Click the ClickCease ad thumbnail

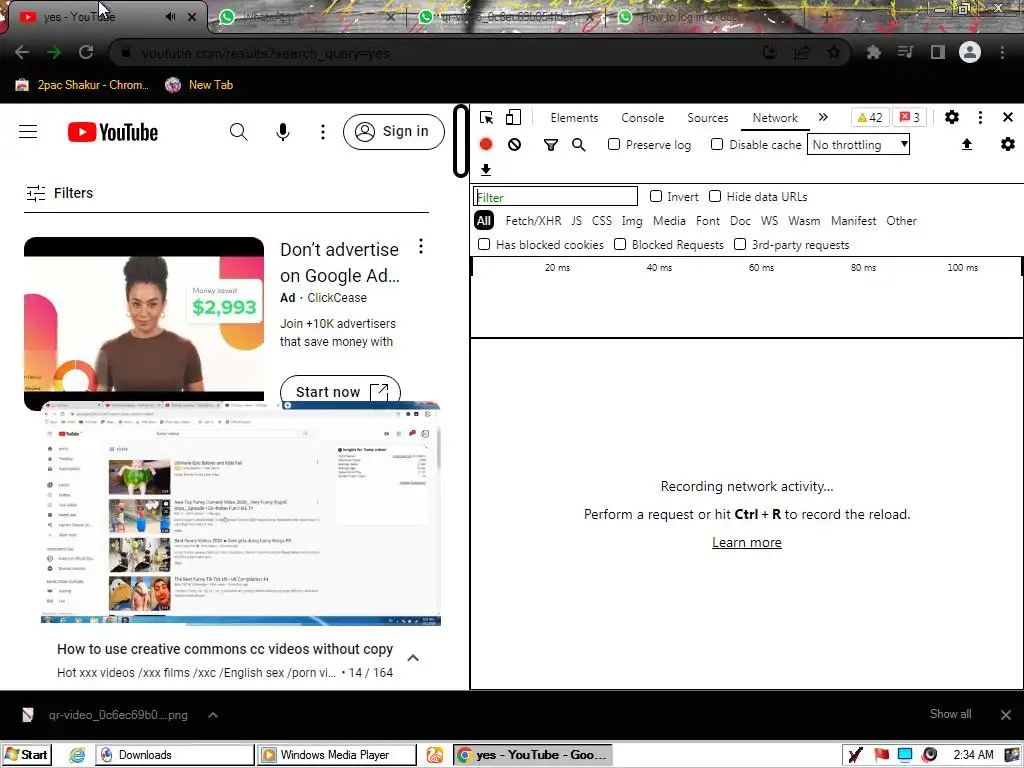(x=144, y=320)
